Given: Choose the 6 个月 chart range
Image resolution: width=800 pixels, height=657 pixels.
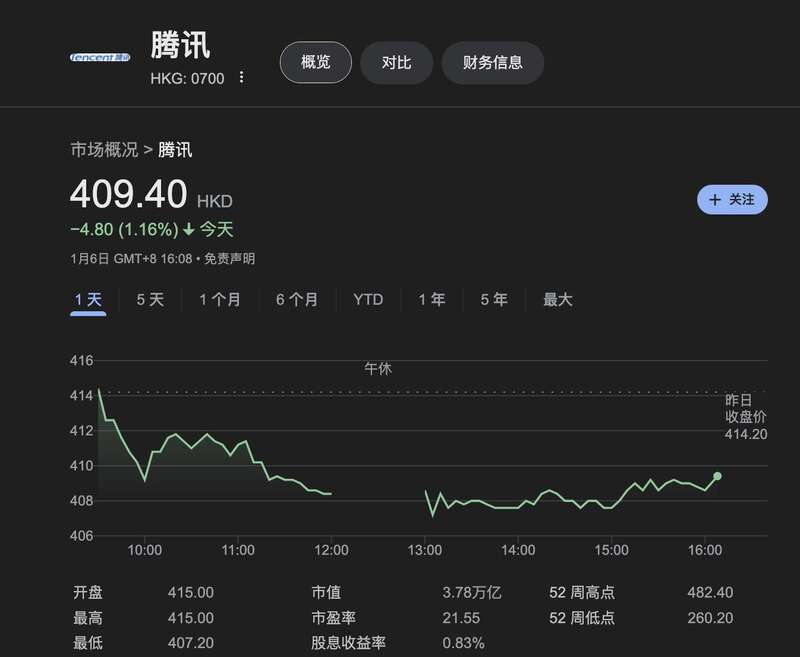Looking at the screenshot, I should [x=297, y=299].
